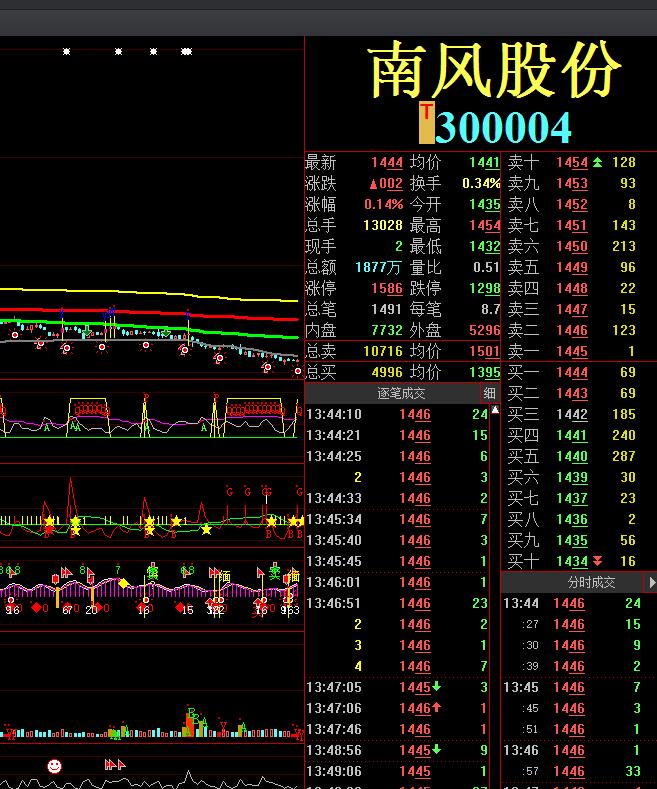Open the 细 detail button

489,393
